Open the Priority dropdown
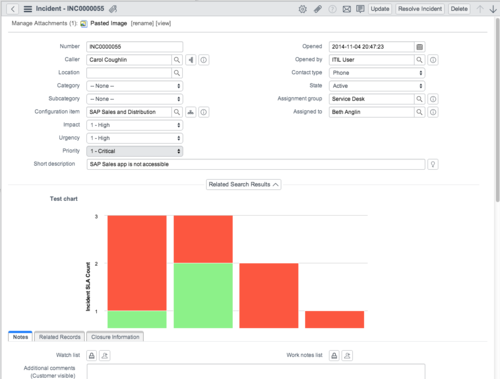This screenshot has width=500, height=379. pos(135,151)
